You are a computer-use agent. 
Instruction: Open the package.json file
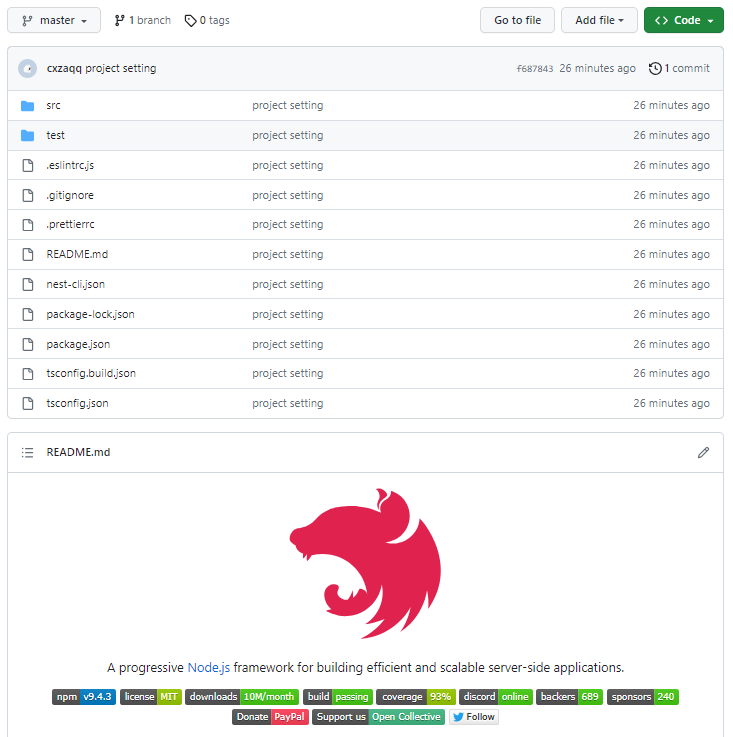pos(78,345)
